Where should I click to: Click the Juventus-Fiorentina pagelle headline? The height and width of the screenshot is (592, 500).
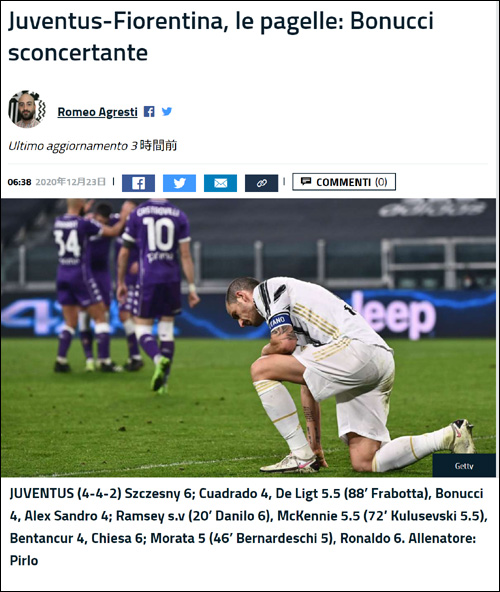pos(221,37)
